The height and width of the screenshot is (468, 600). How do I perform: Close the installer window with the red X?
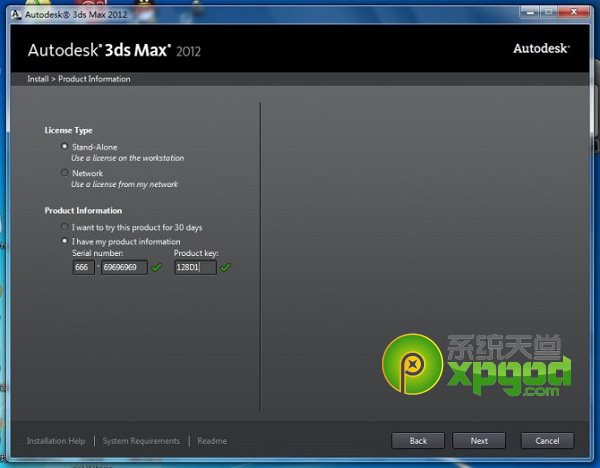click(574, 9)
